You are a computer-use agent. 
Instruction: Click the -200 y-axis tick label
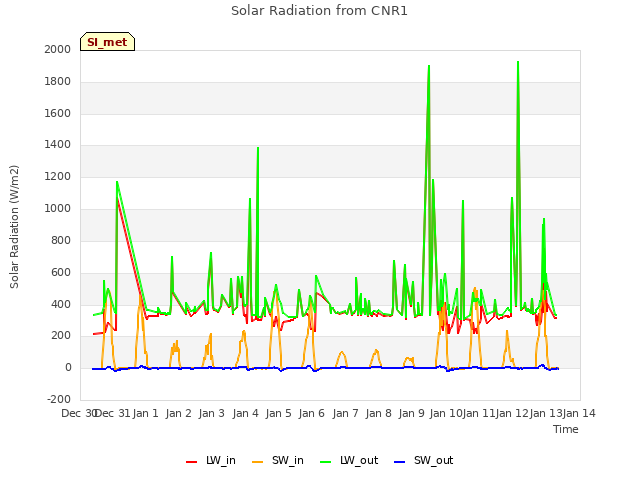click(59, 399)
